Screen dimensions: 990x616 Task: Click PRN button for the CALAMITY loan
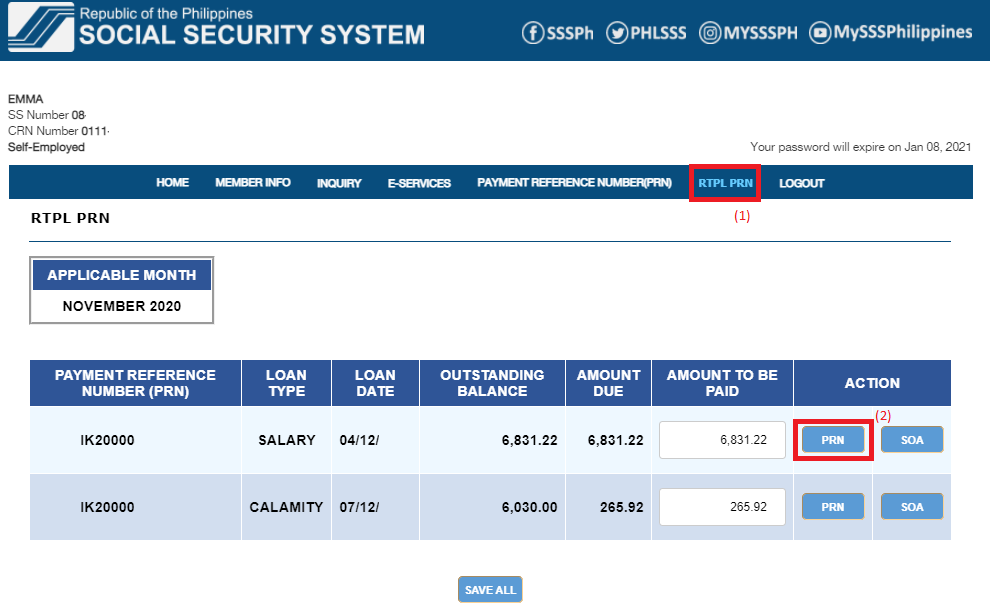tap(833, 506)
